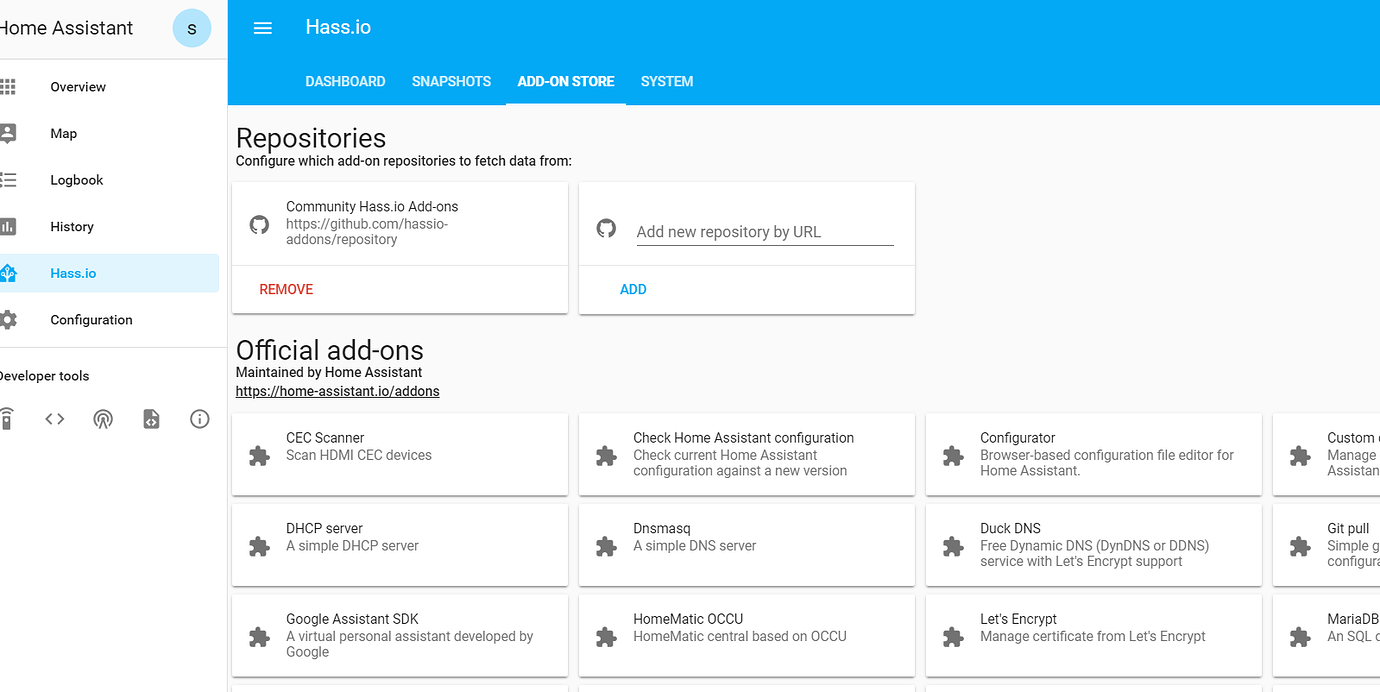Image resolution: width=1380 pixels, height=692 pixels.
Task: Remove the Community Hass.io Add-ons repository
Action: tap(286, 289)
